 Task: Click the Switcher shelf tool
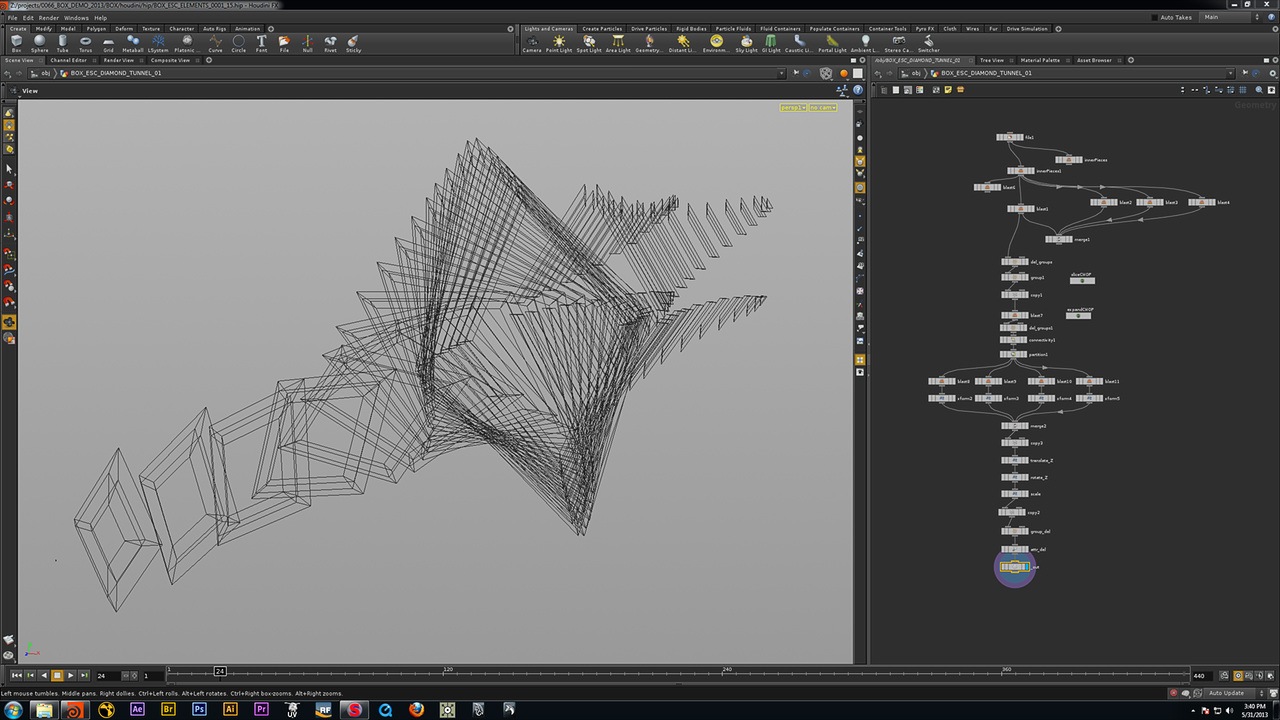click(x=928, y=43)
